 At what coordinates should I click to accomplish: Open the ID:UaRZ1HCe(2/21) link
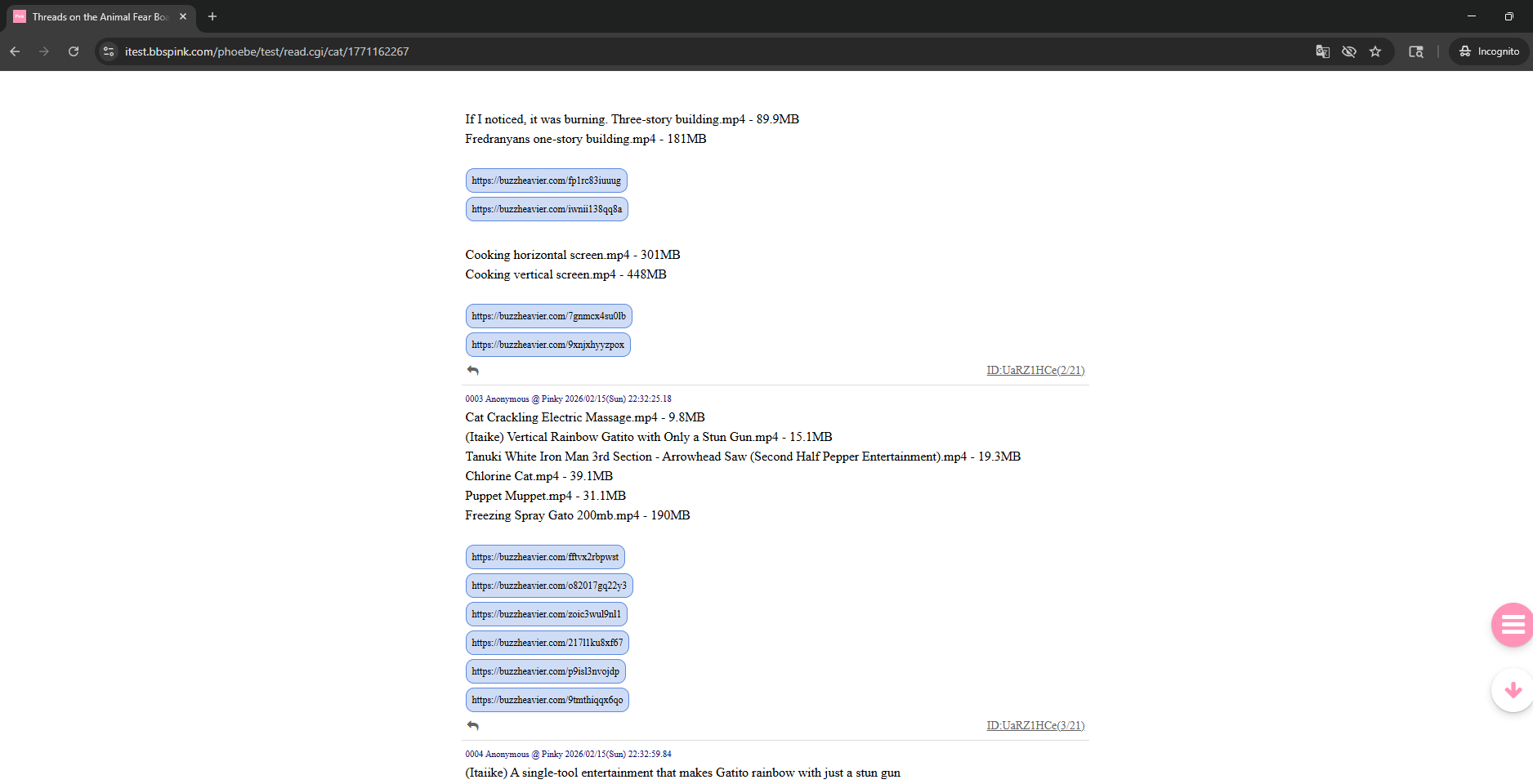click(x=1035, y=371)
